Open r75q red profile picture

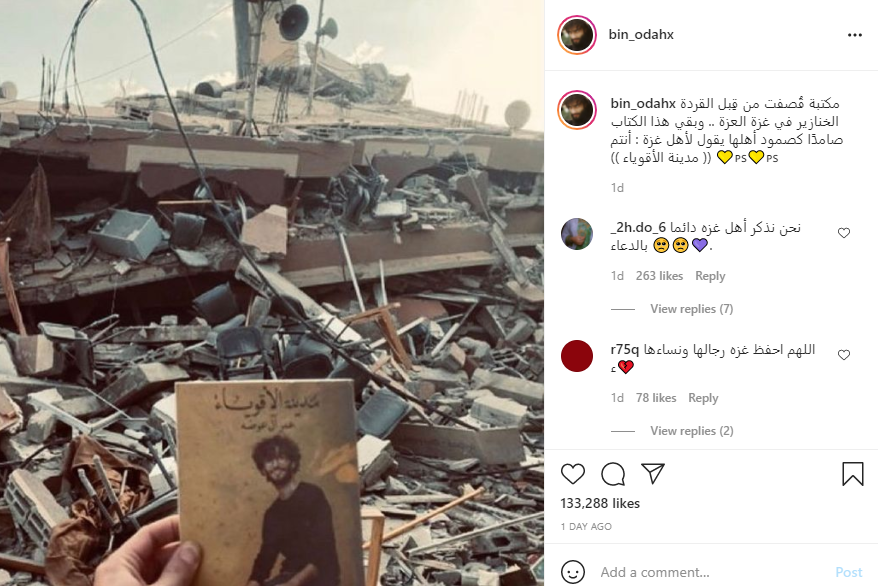577,356
